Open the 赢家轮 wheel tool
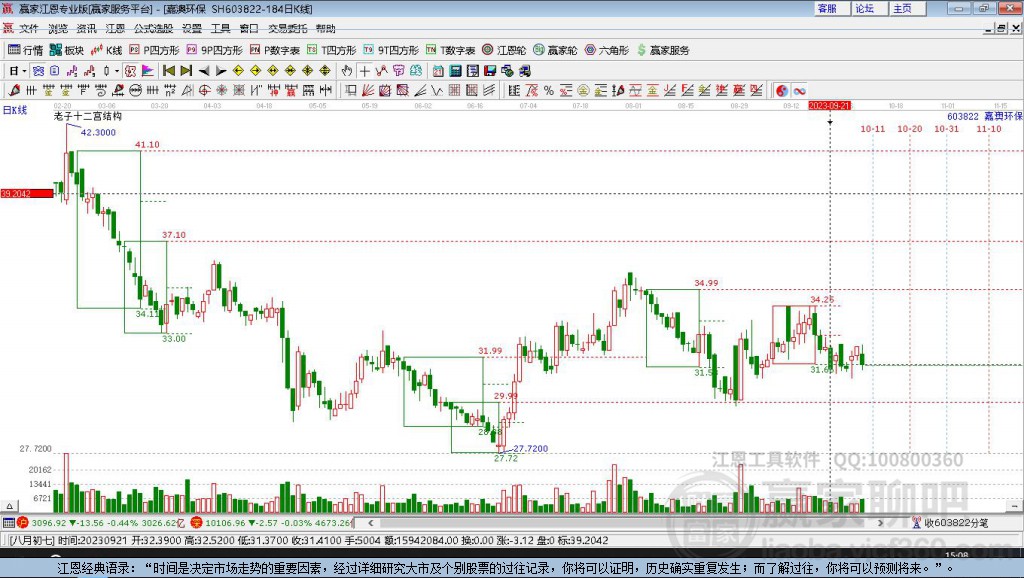 pos(555,50)
